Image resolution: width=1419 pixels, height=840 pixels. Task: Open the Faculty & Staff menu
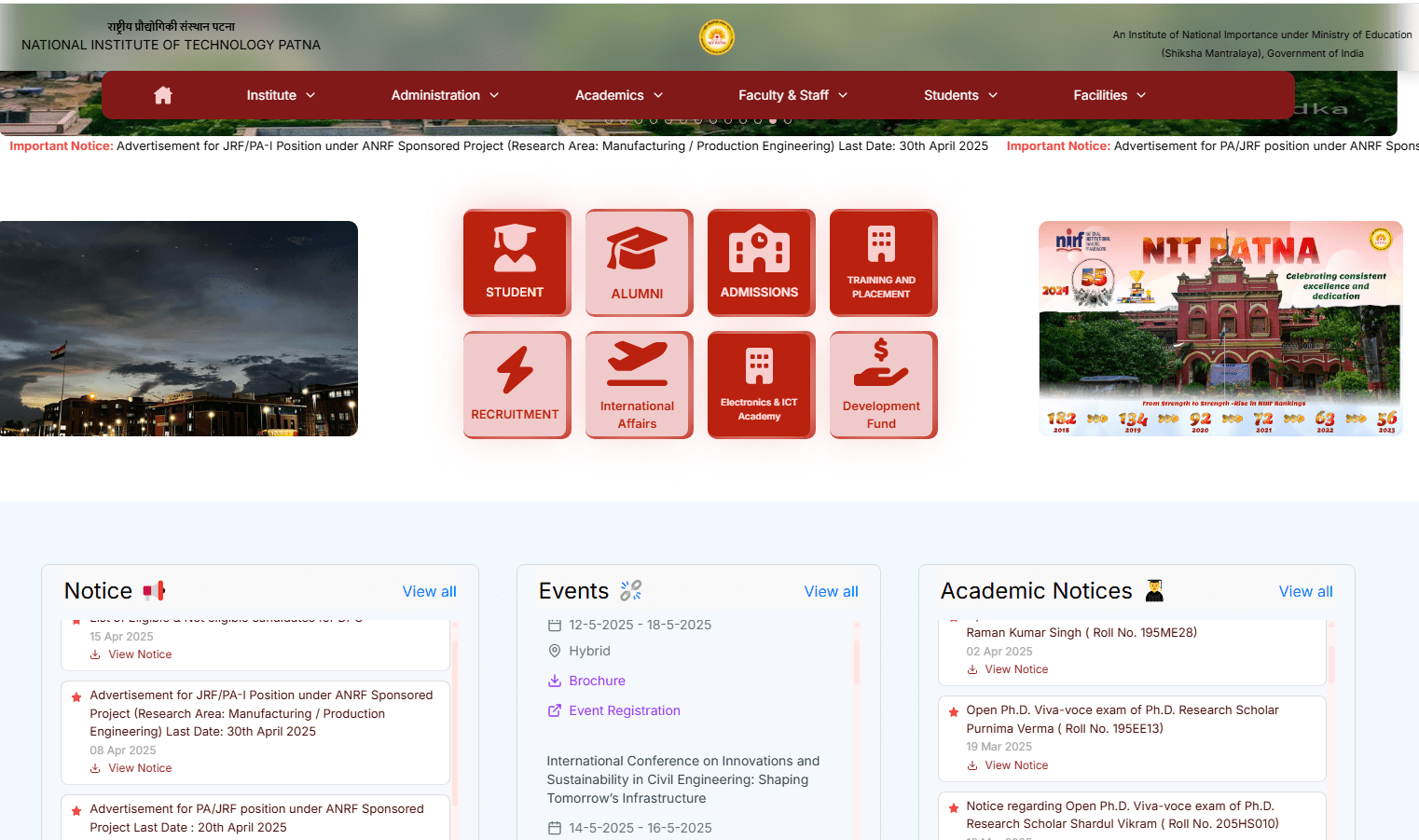pos(792,95)
